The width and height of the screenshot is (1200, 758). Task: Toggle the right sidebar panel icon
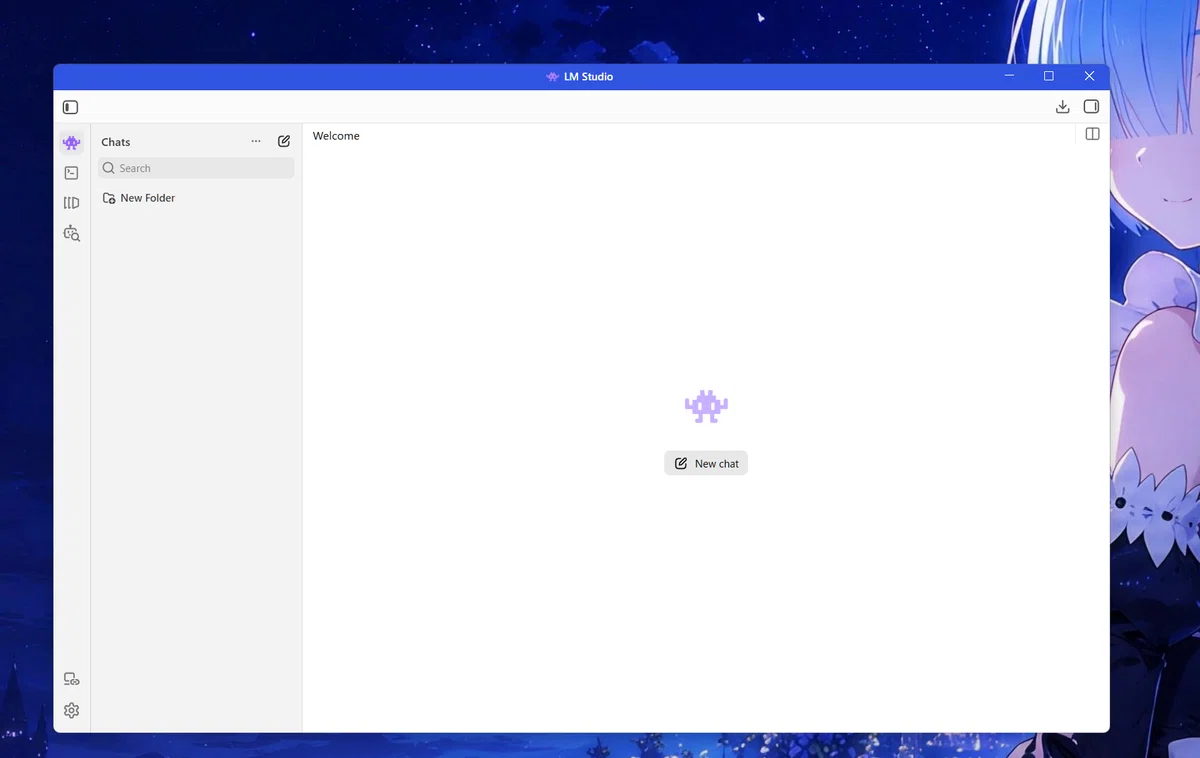tap(1091, 107)
